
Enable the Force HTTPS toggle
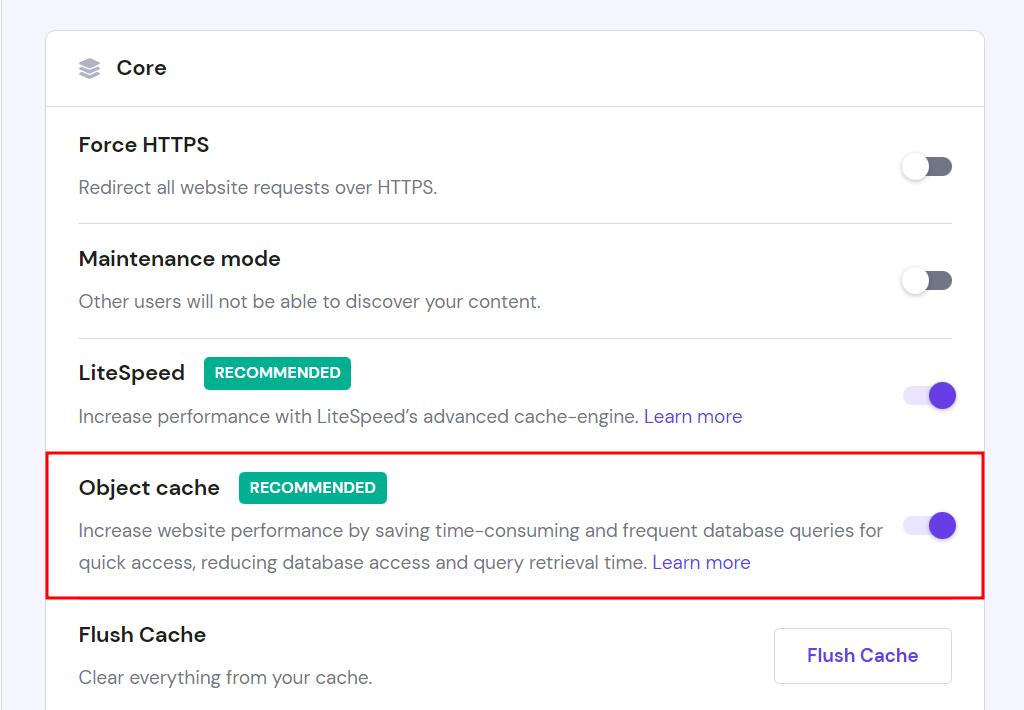[x=926, y=166]
